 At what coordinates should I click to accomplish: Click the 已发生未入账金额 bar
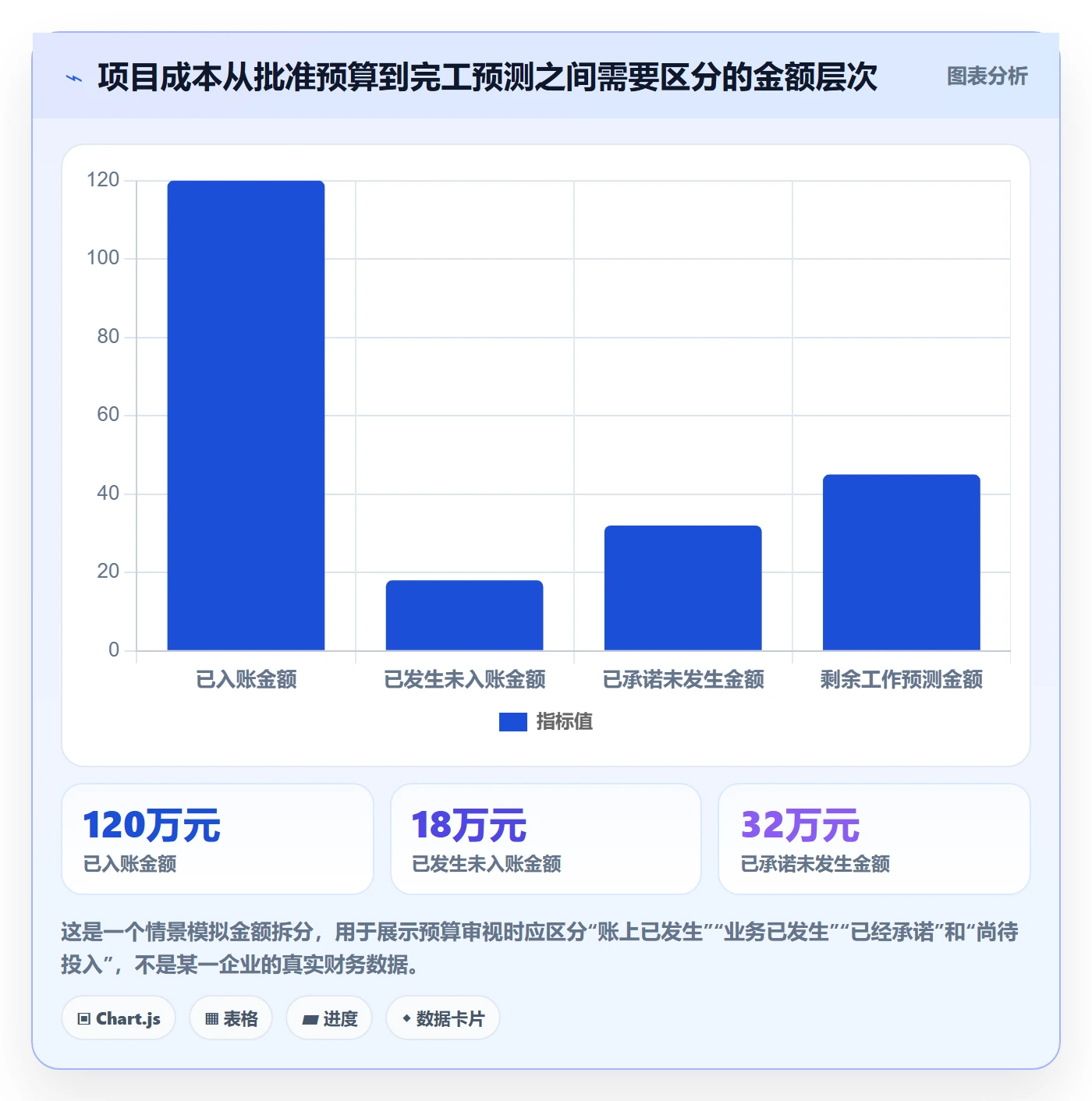(x=464, y=615)
